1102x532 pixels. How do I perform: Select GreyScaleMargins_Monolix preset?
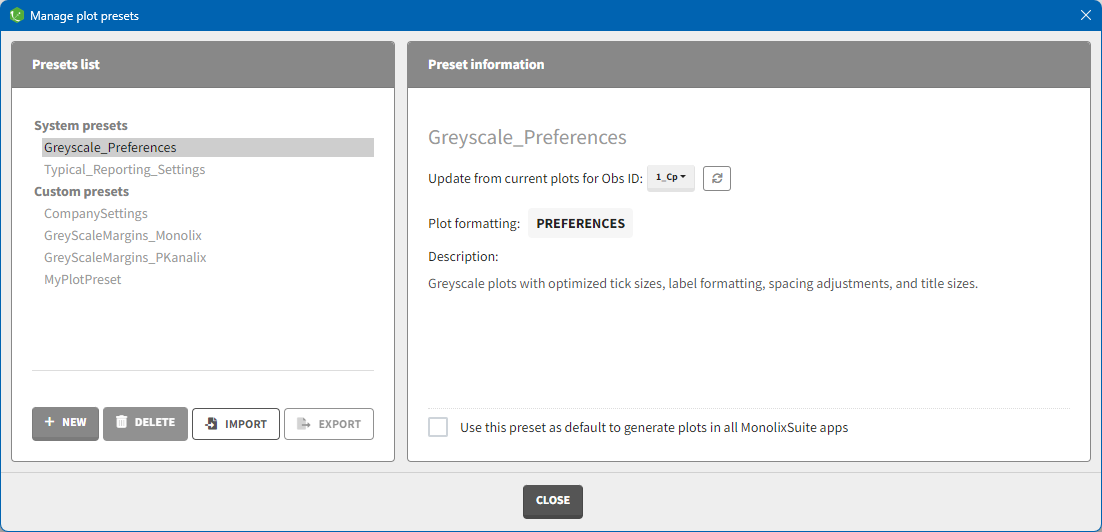coord(122,236)
